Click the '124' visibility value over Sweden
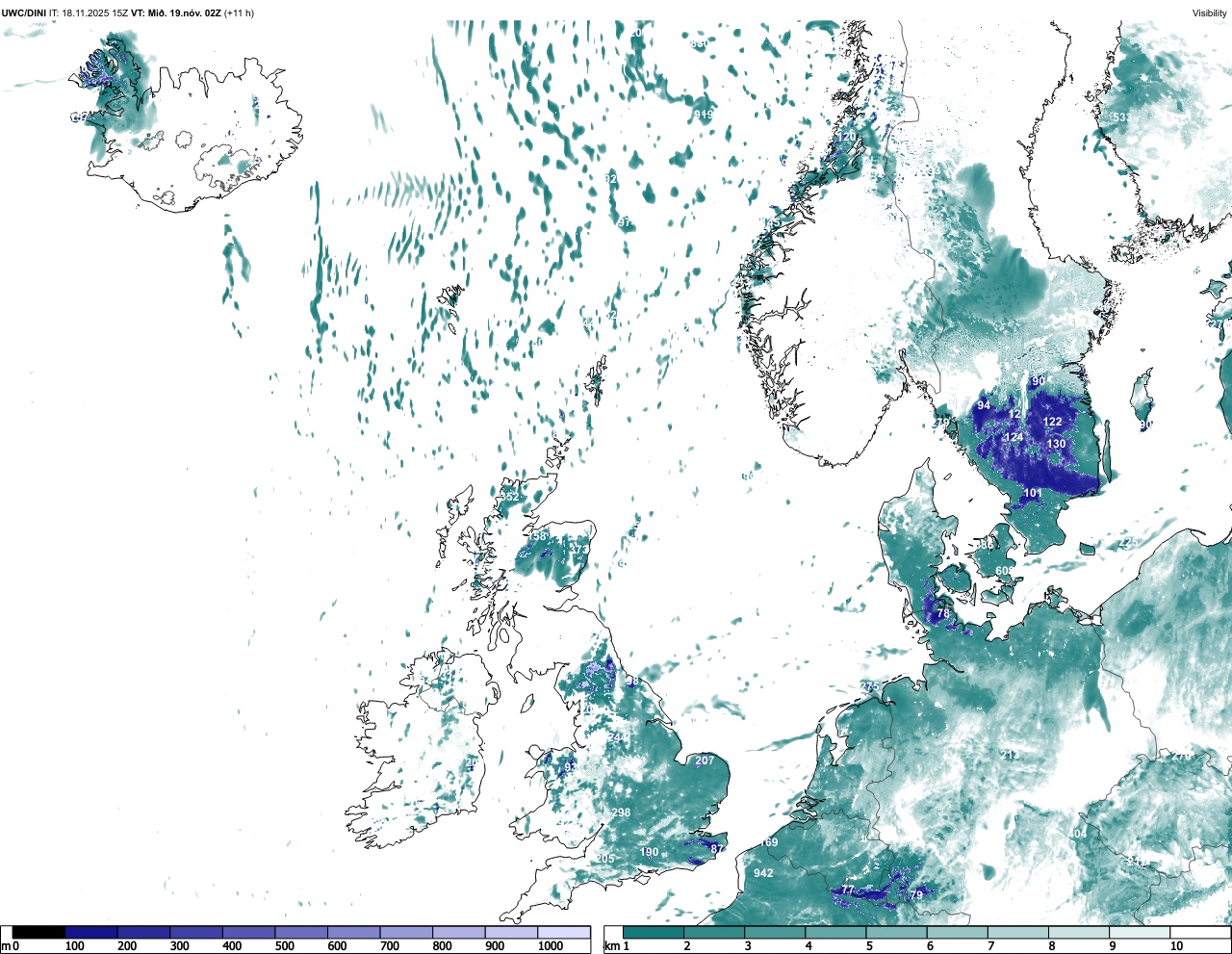This screenshot has width=1232, height=954. (1014, 437)
